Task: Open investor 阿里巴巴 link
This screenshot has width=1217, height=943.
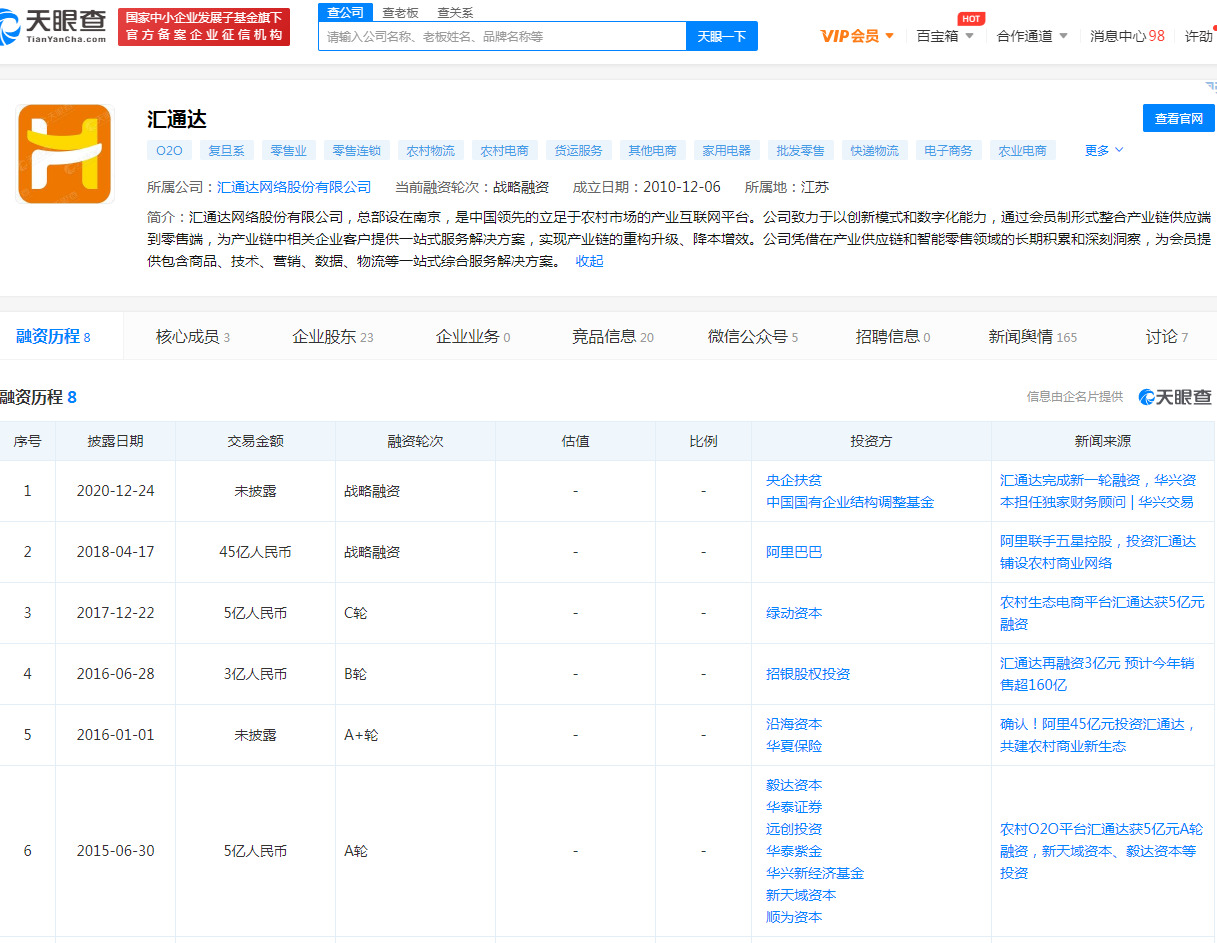Action: (794, 552)
